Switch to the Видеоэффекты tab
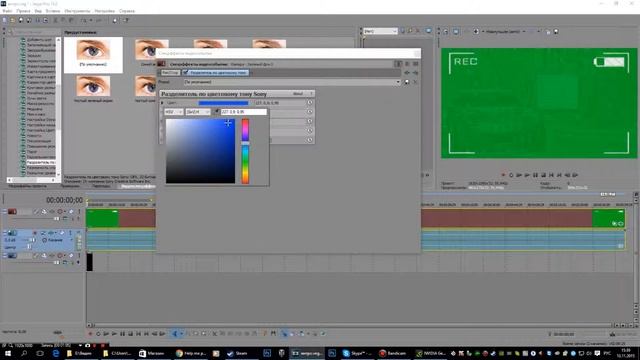The height and width of the screenshot is (360, 640). (138, 186)
